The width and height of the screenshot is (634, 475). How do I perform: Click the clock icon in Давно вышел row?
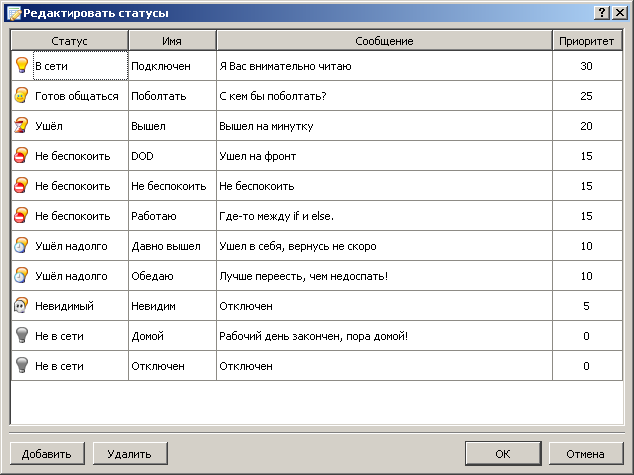tap(22, 246)
